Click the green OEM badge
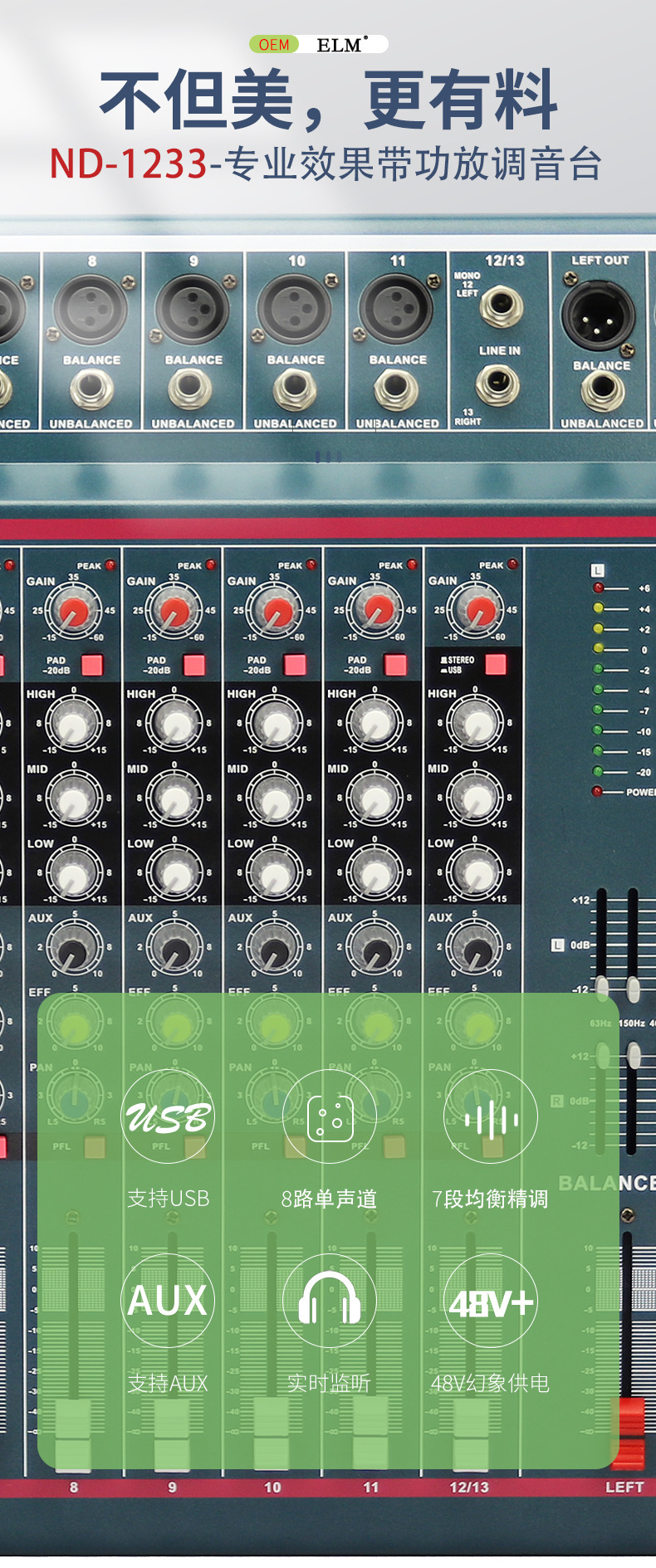 [x=275, y=44]
